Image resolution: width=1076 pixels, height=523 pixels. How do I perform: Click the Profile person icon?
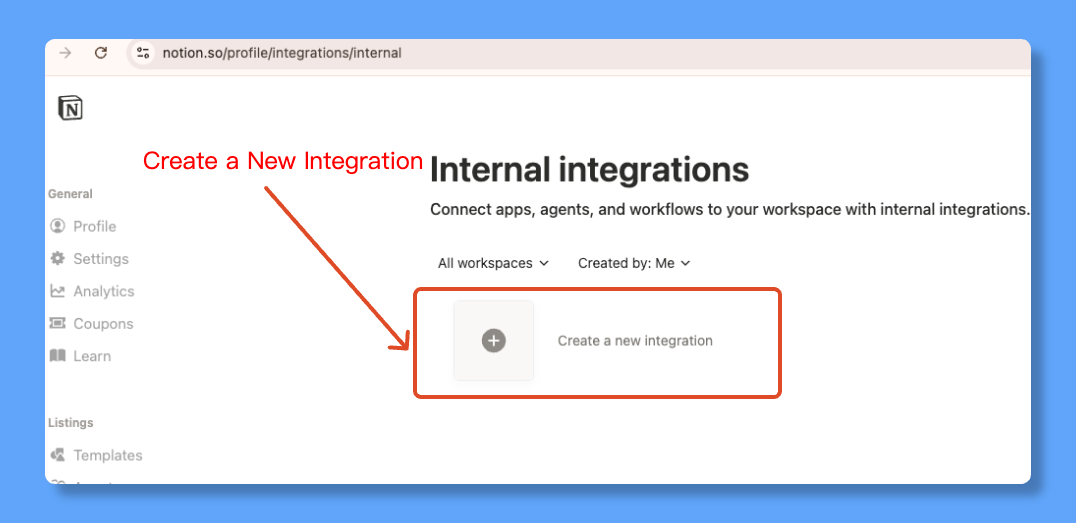click(x=58, y=226)
